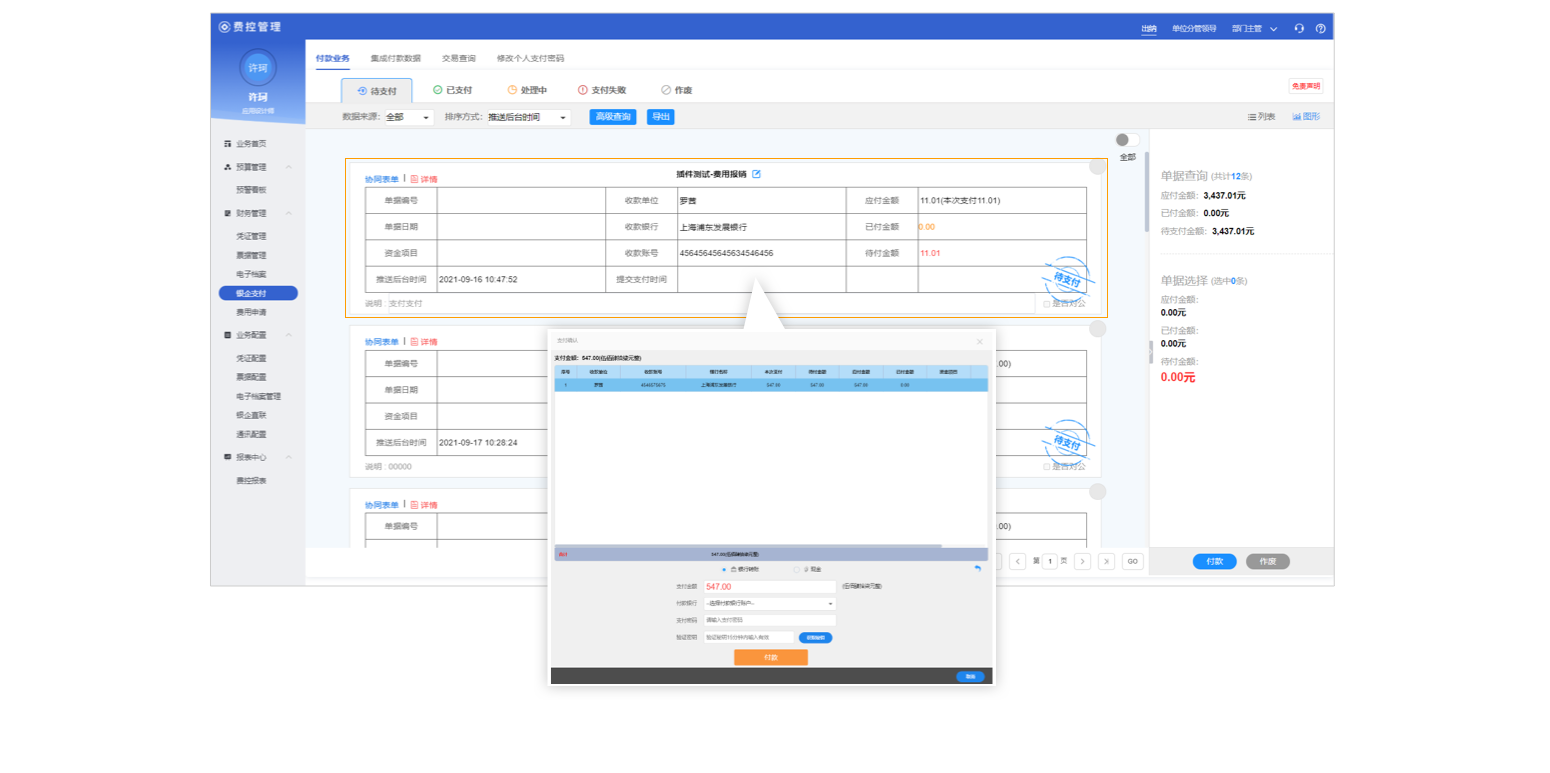The width and height of the screenshot is (1550, 773).
Task: Switch to 已支付 status tab
Action: coord(452,90)
